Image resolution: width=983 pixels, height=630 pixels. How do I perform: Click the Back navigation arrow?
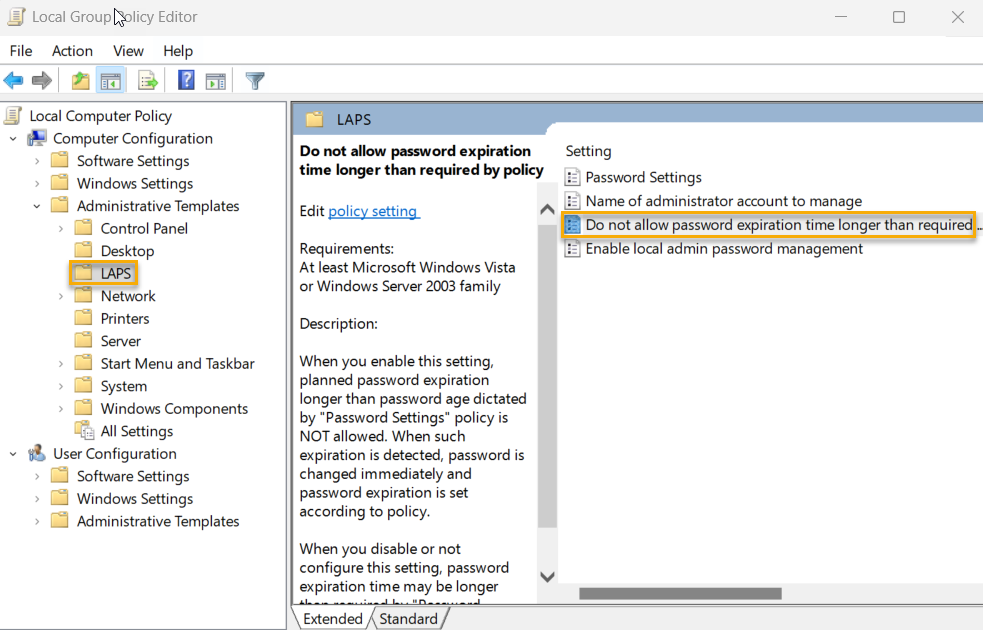pos(14,80)
